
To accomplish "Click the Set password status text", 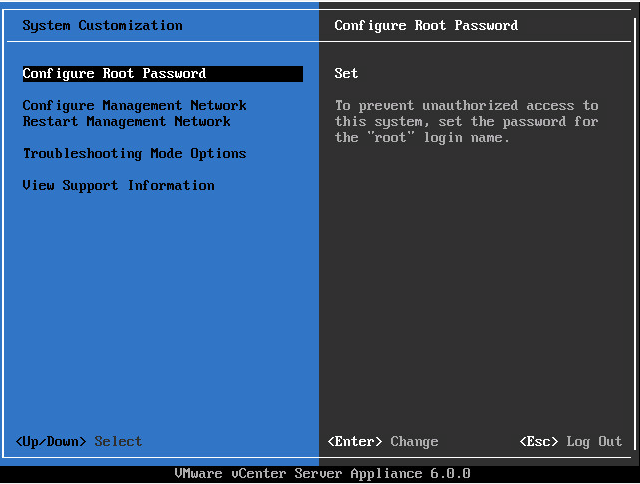I will tap(346, 74).
